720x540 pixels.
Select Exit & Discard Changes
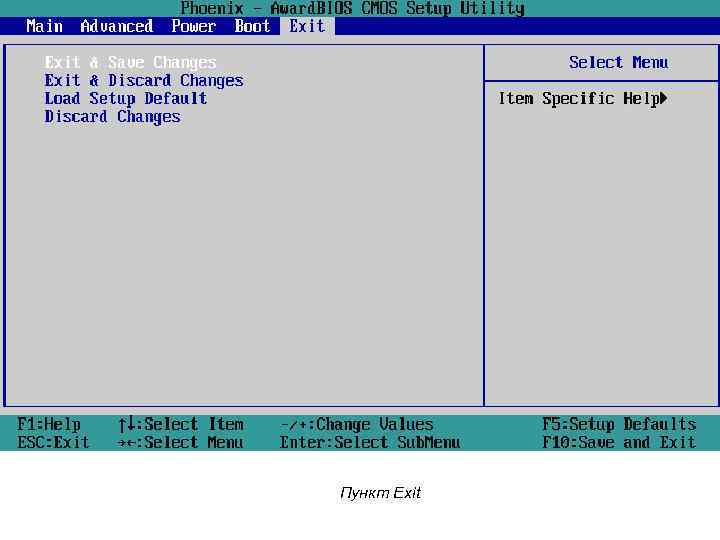pyautogui.click(x=144, y=80)
